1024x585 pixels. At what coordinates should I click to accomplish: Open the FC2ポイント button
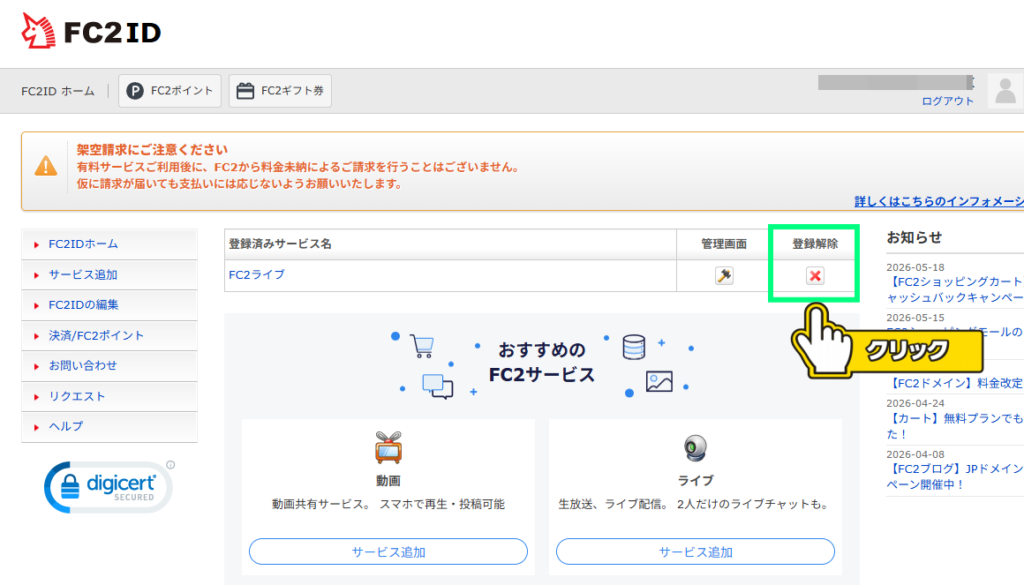pos(170,91)
